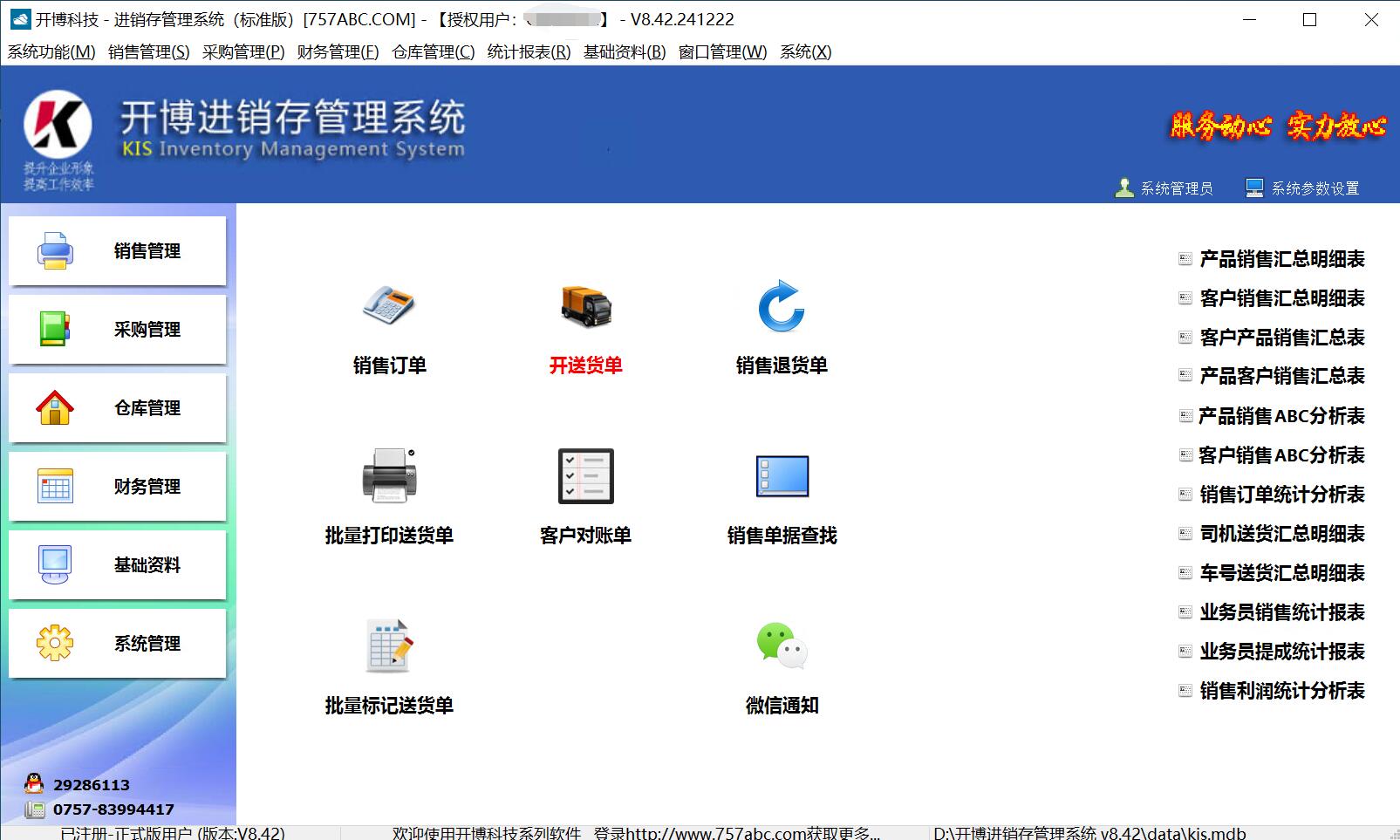Screen dimensions: 1400x840
Task: Click the report icon beside 销售订单统计分析表
Action: (x=1185, y=495)
